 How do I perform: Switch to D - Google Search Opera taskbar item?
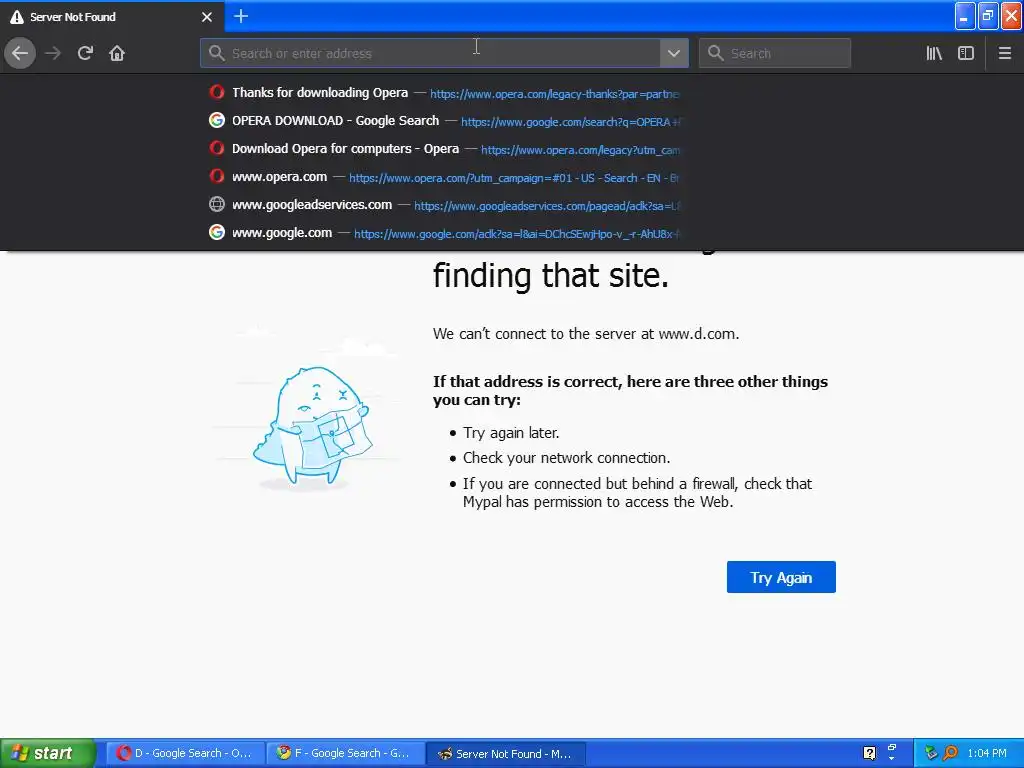tap(185, 753)
